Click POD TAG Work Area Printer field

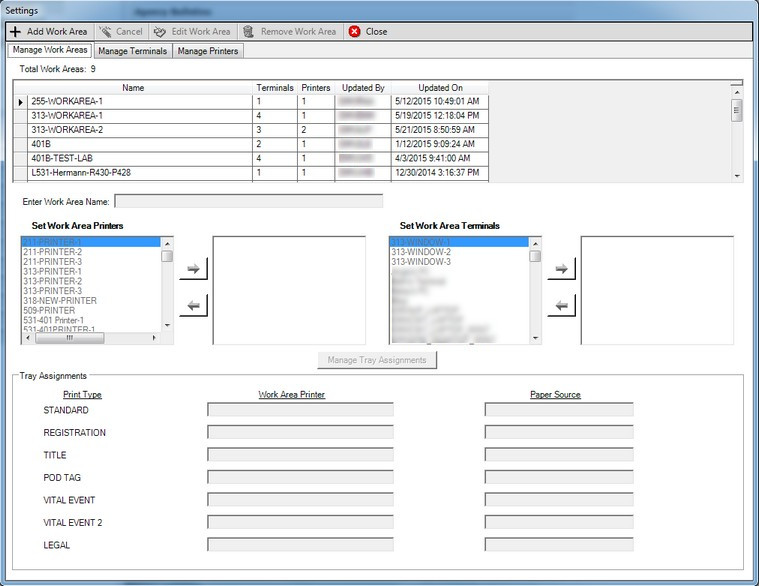[x=301, y=477]
